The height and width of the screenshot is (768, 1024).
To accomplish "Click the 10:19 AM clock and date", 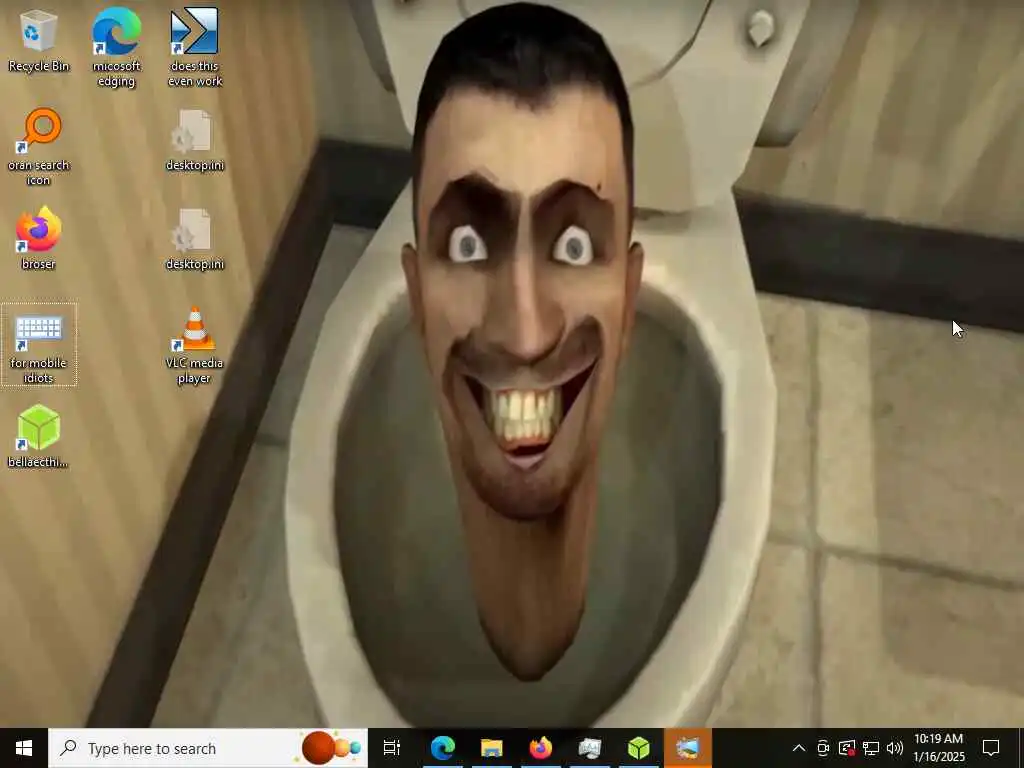I will (x=938, y=748).
